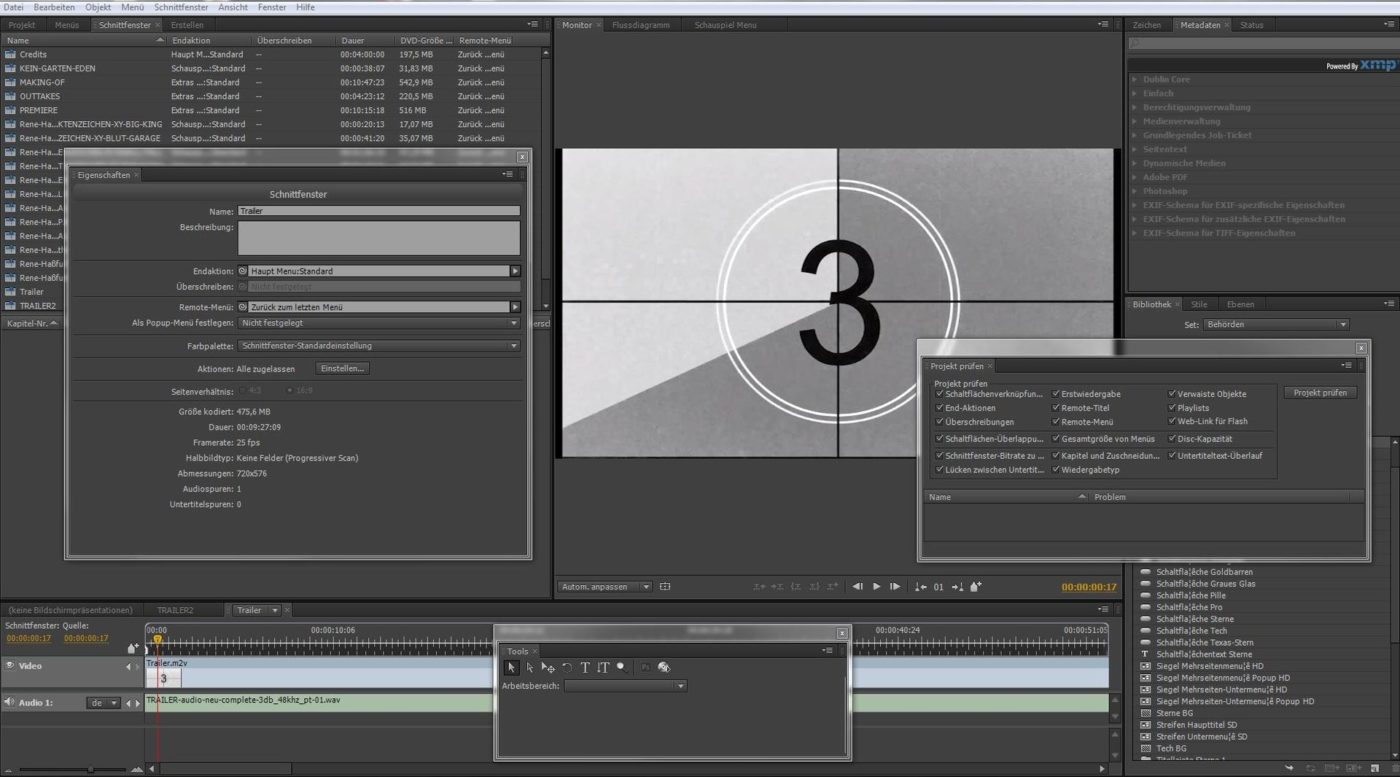Toggle the Audio 1 speaker icon
This screenshot has width=1400, height=777.
(9, 702)
